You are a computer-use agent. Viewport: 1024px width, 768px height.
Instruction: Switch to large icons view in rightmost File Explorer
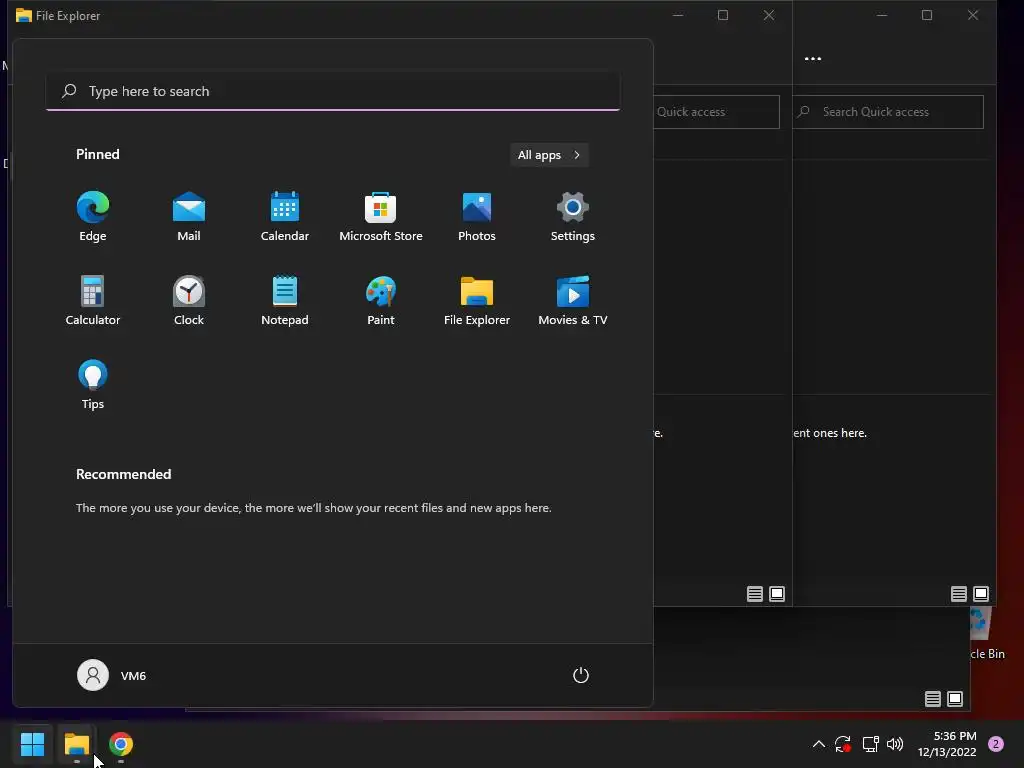click(x=981, y=594)
